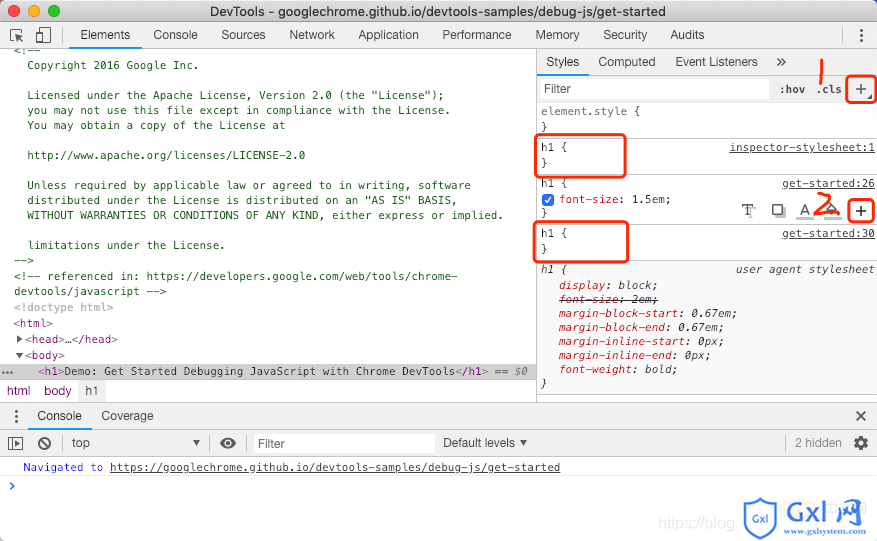
Task: Switch to the Elements panel tab
Action: coord(105,35)
